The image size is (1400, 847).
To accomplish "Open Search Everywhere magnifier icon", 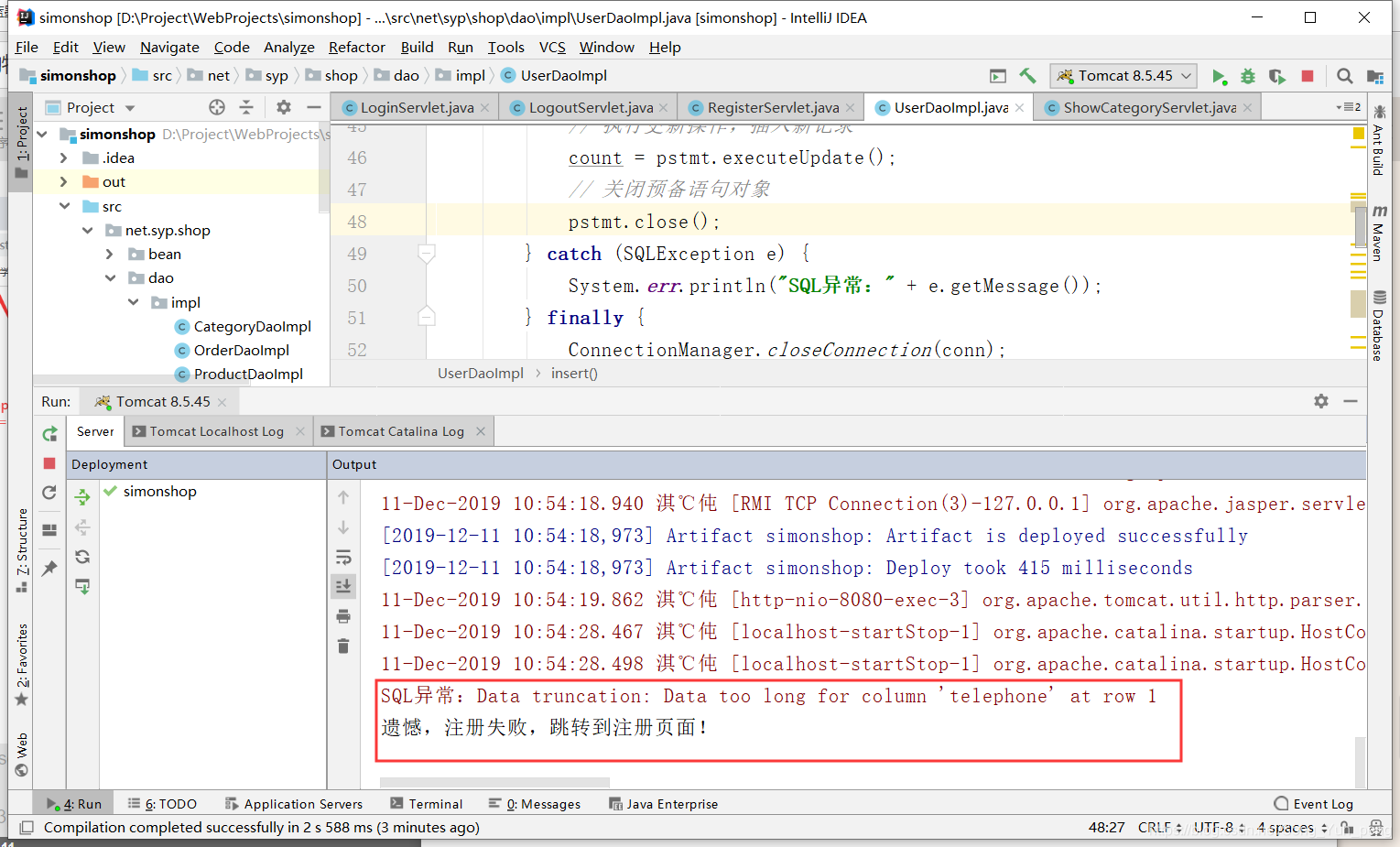I will 1344,76.
